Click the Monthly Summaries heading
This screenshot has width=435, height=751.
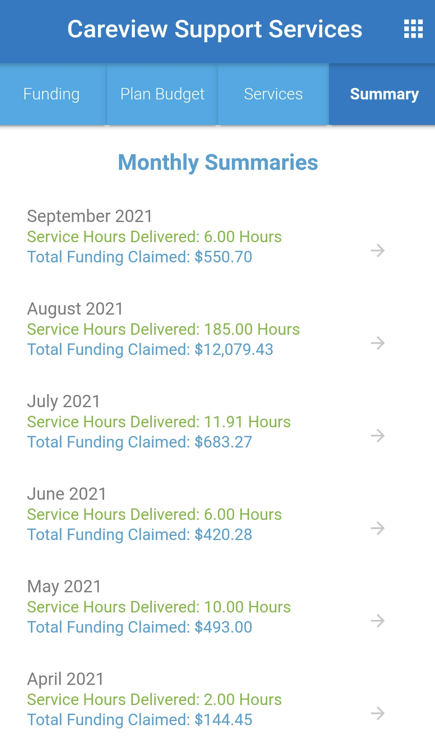tap(218, 163)
